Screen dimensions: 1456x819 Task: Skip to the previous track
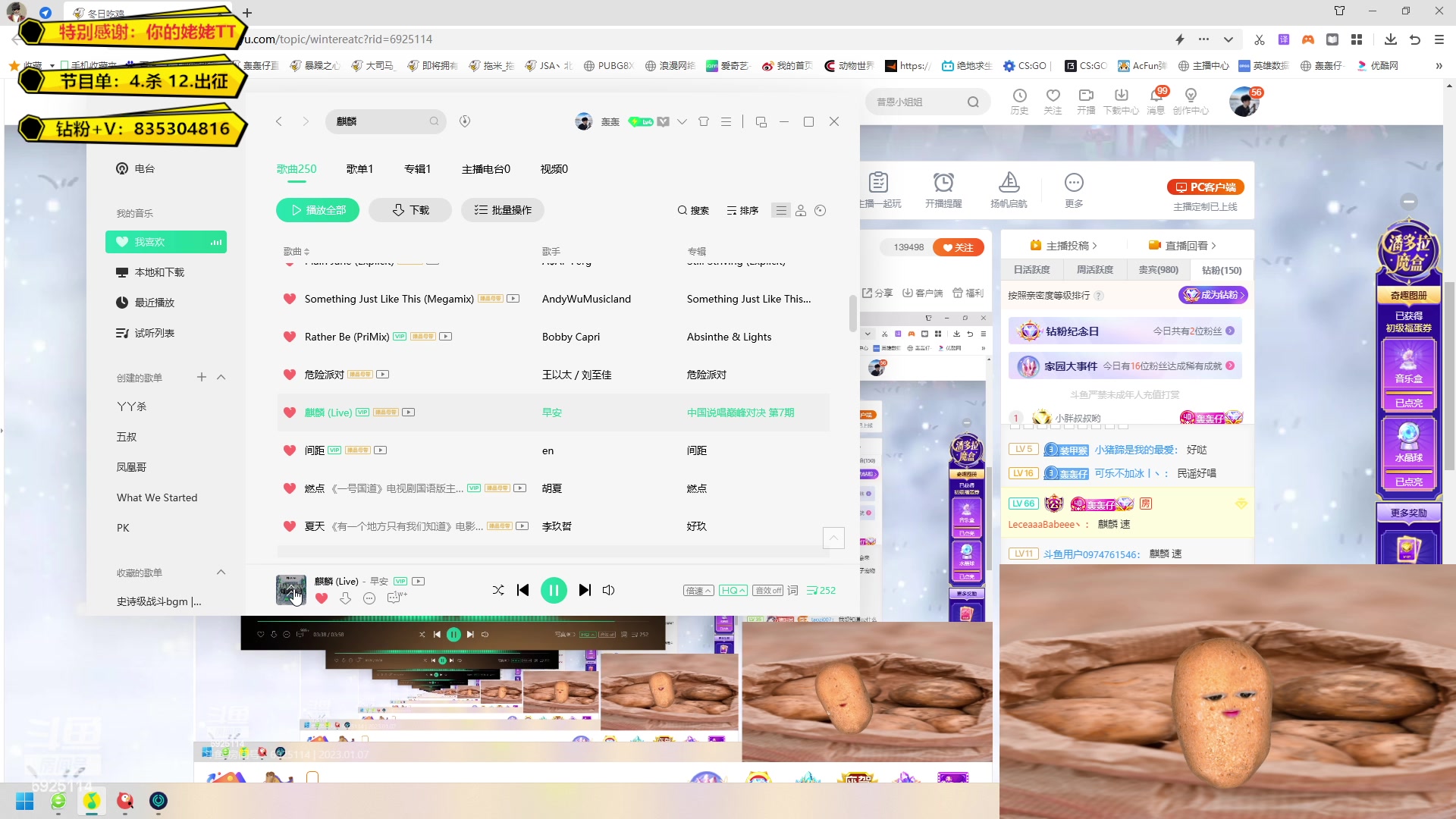coord(522,590)
